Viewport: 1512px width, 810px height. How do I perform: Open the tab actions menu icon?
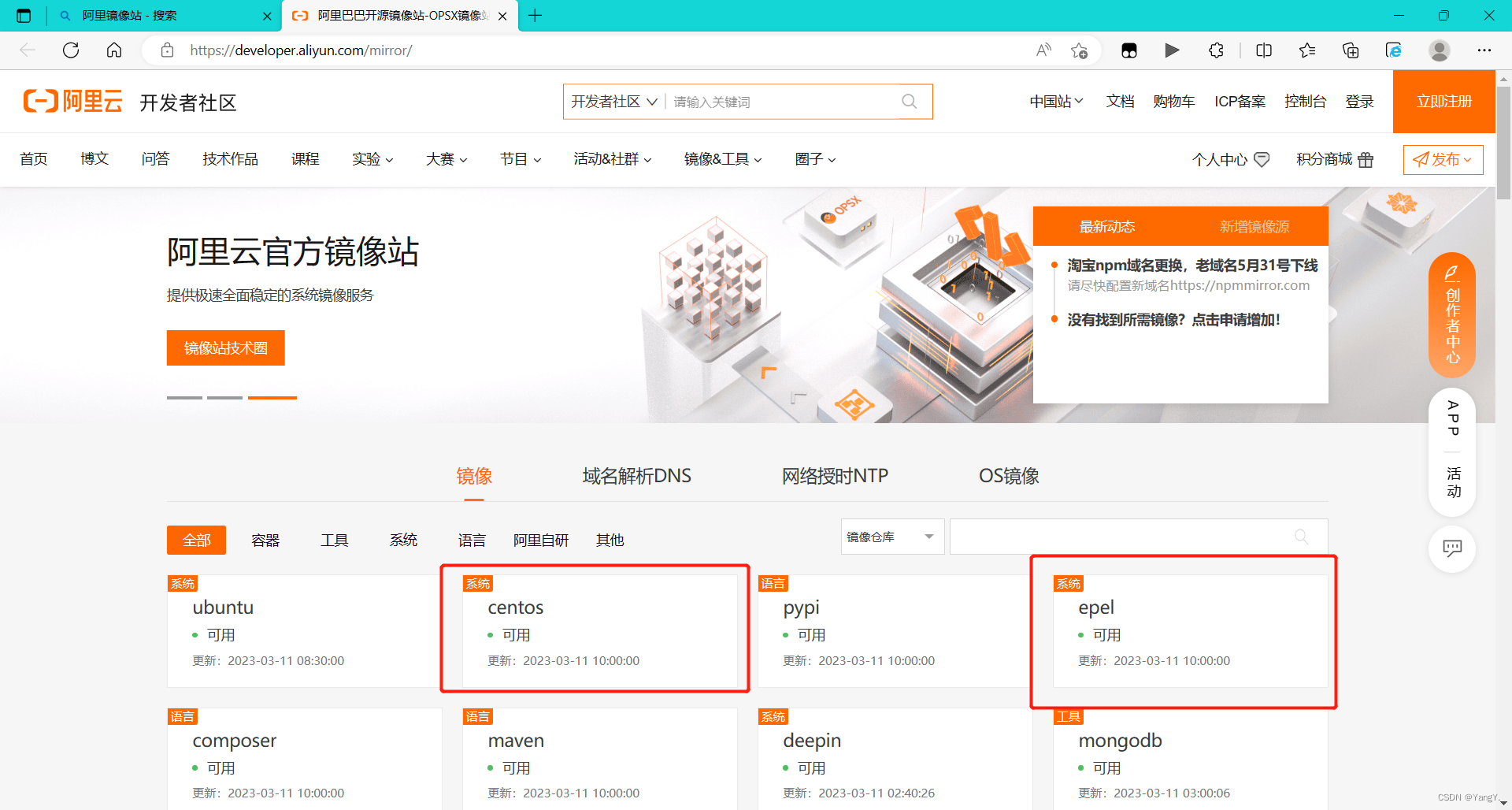pos(24,16)
